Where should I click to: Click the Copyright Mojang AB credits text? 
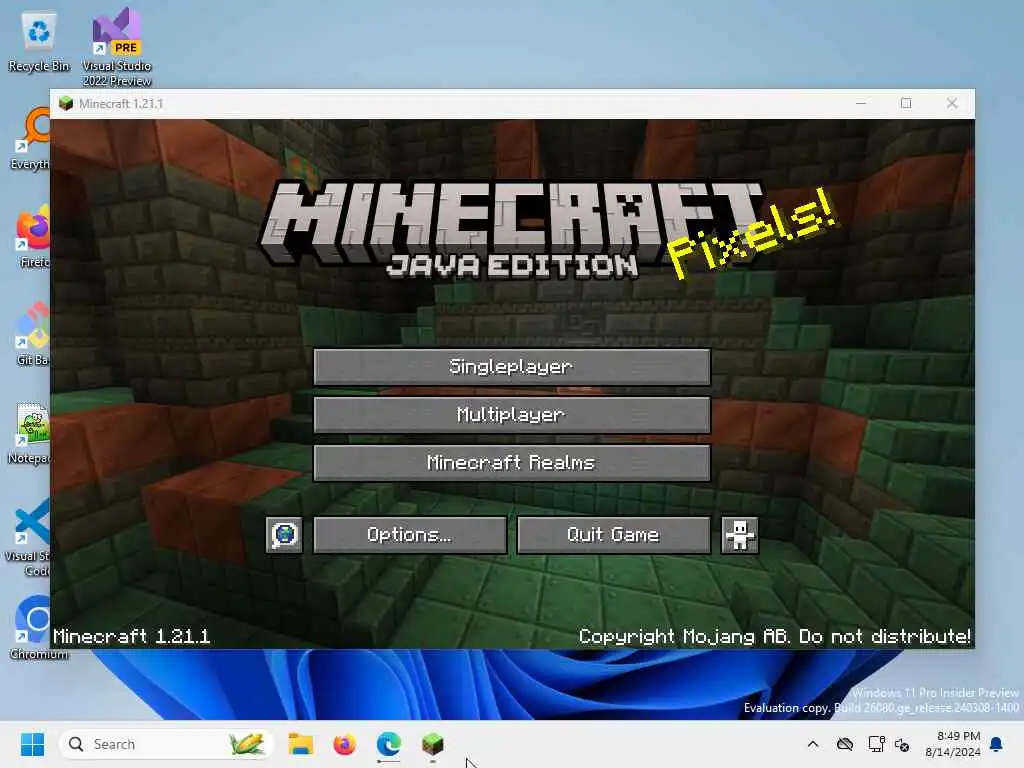pyautogui.click(x=775, y=636)
